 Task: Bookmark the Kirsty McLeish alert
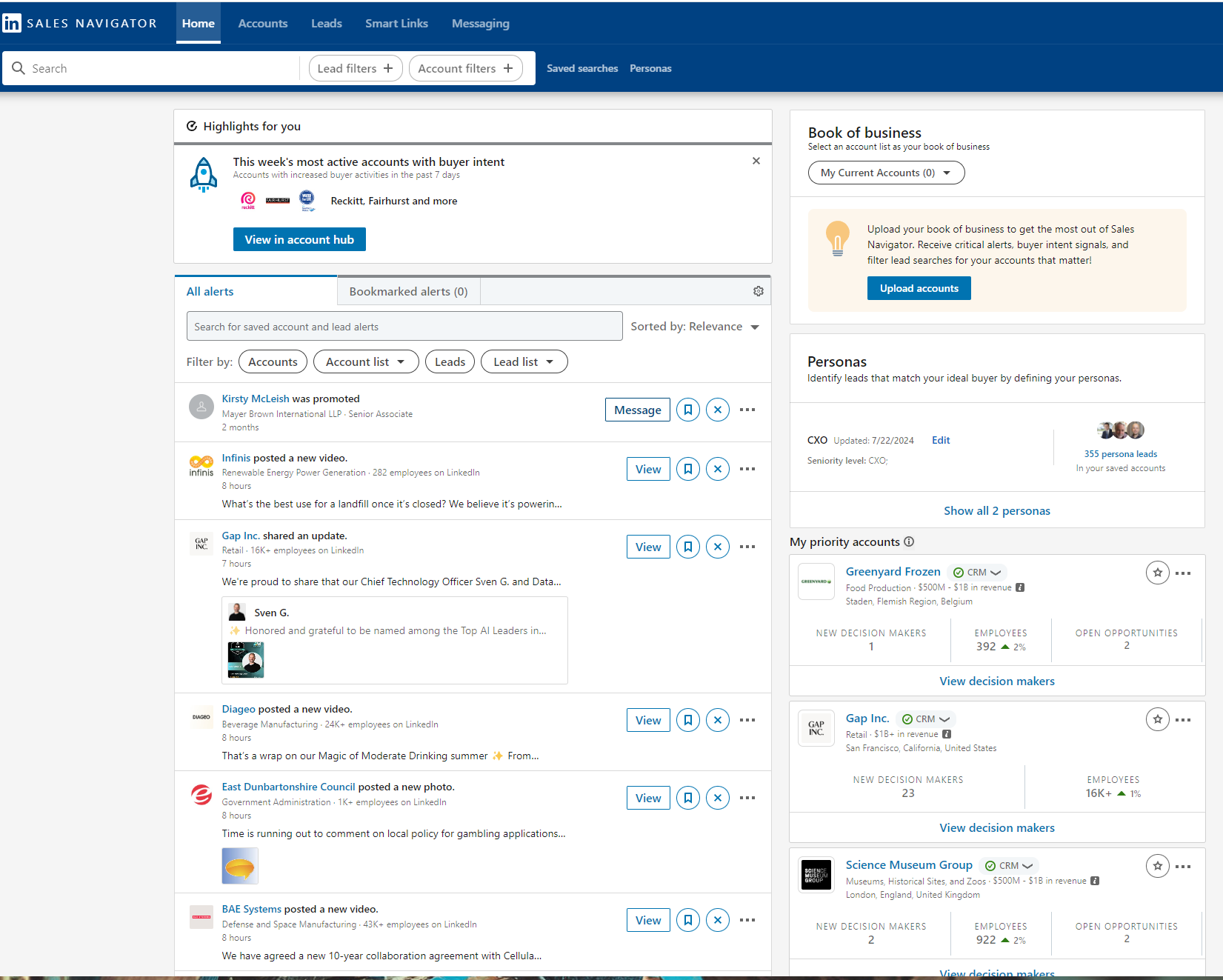point(688,410)
